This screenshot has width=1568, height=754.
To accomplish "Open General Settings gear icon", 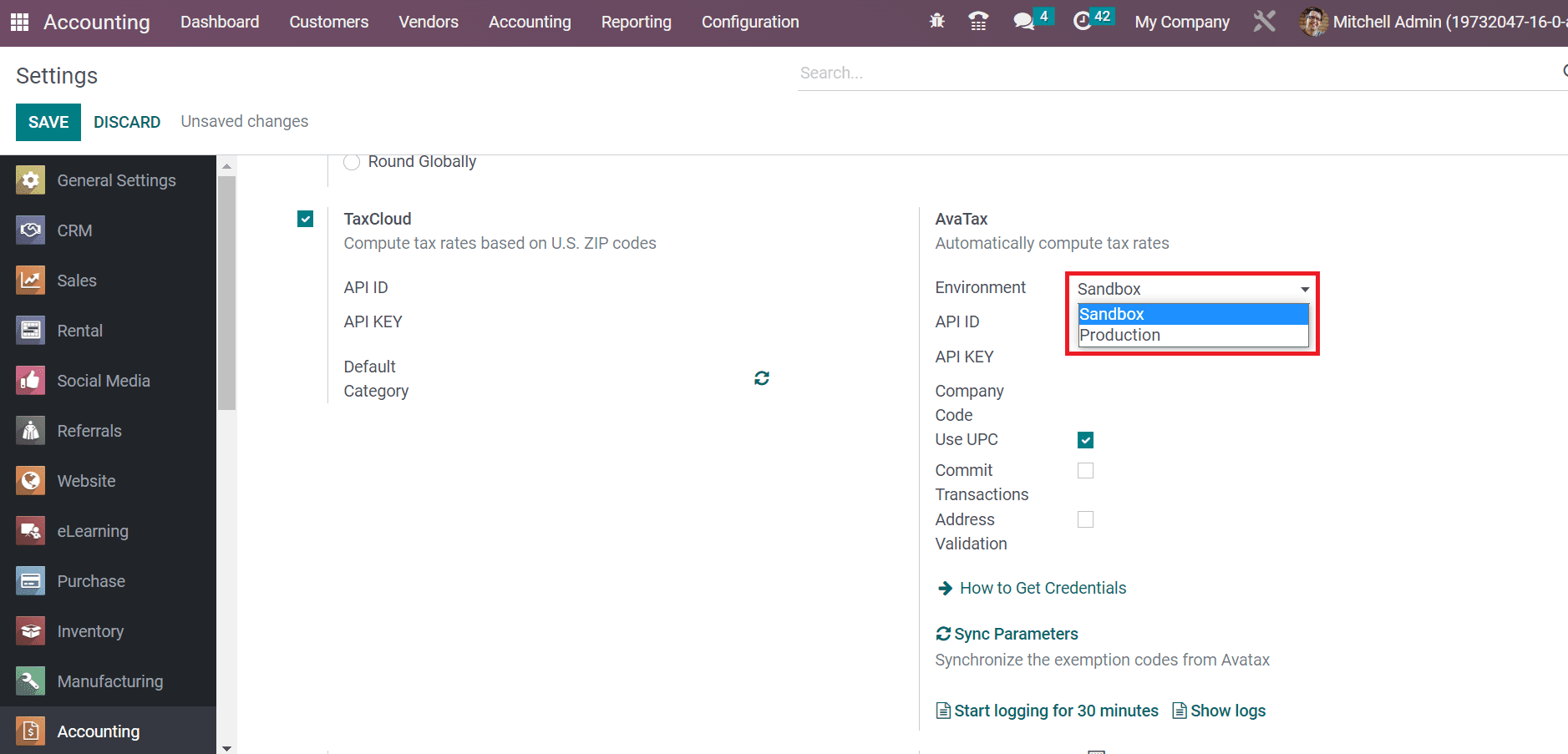I will [31, 180].
